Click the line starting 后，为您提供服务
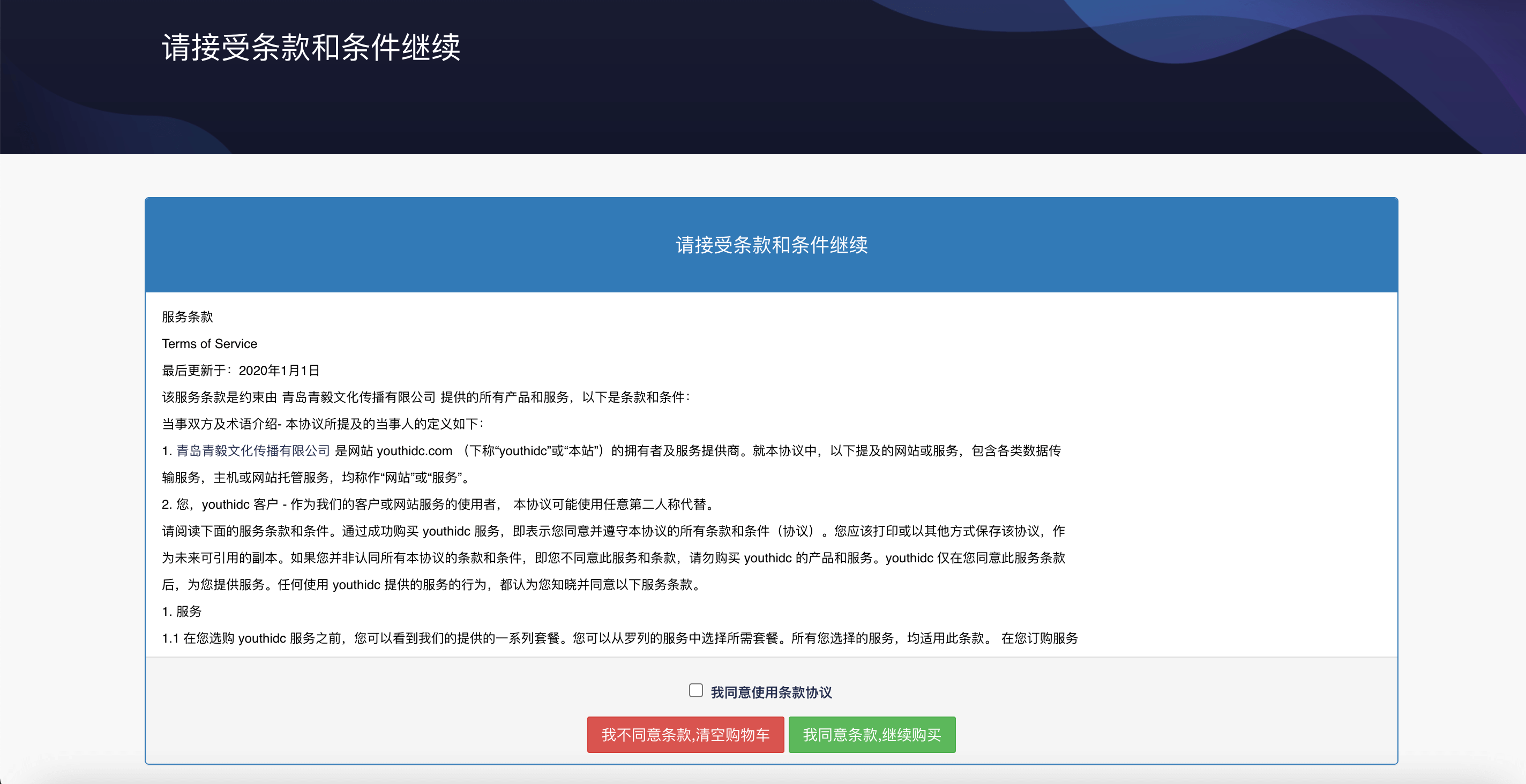The image size is (1526, 784). [x=433, y=585]
